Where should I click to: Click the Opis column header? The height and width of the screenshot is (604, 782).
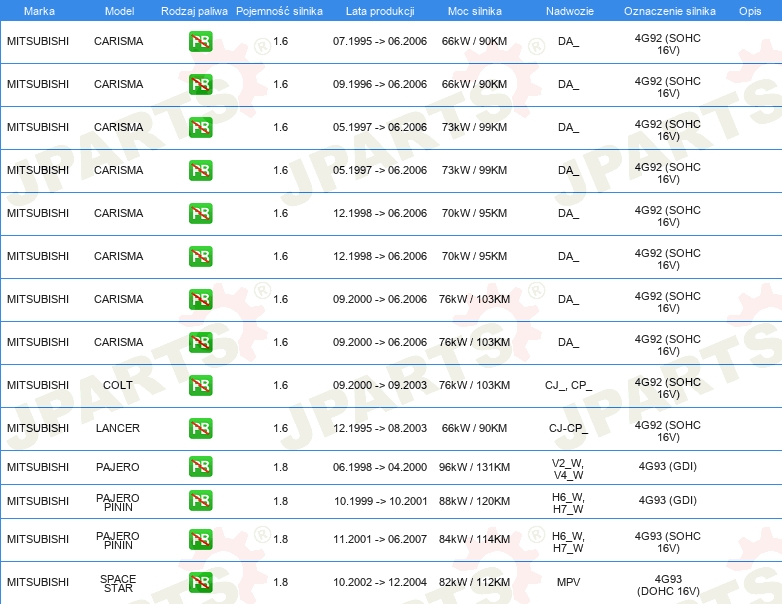pyautogui.click(x=750, y=11)
